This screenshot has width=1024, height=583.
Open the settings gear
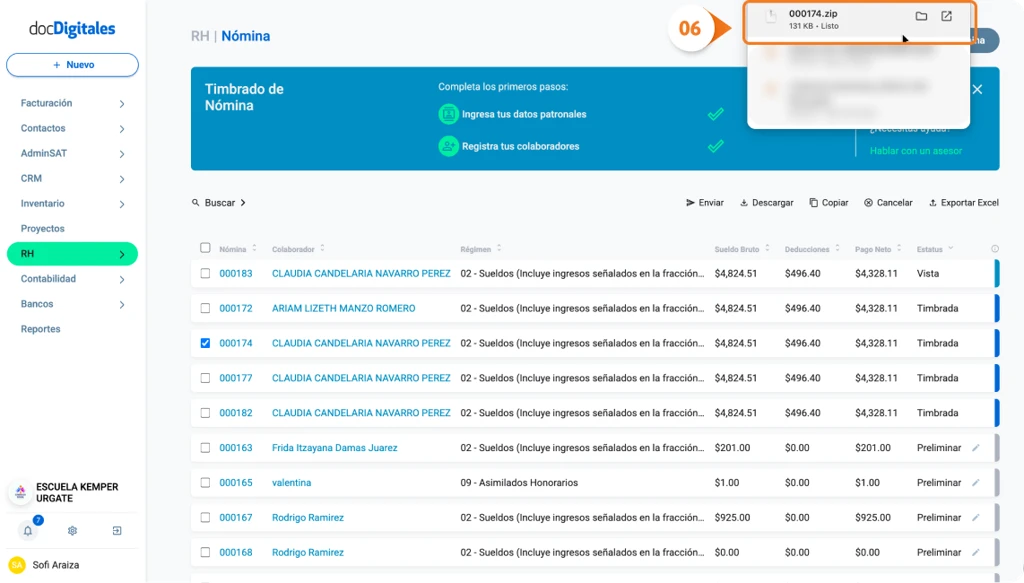click(x=72, y=531)
